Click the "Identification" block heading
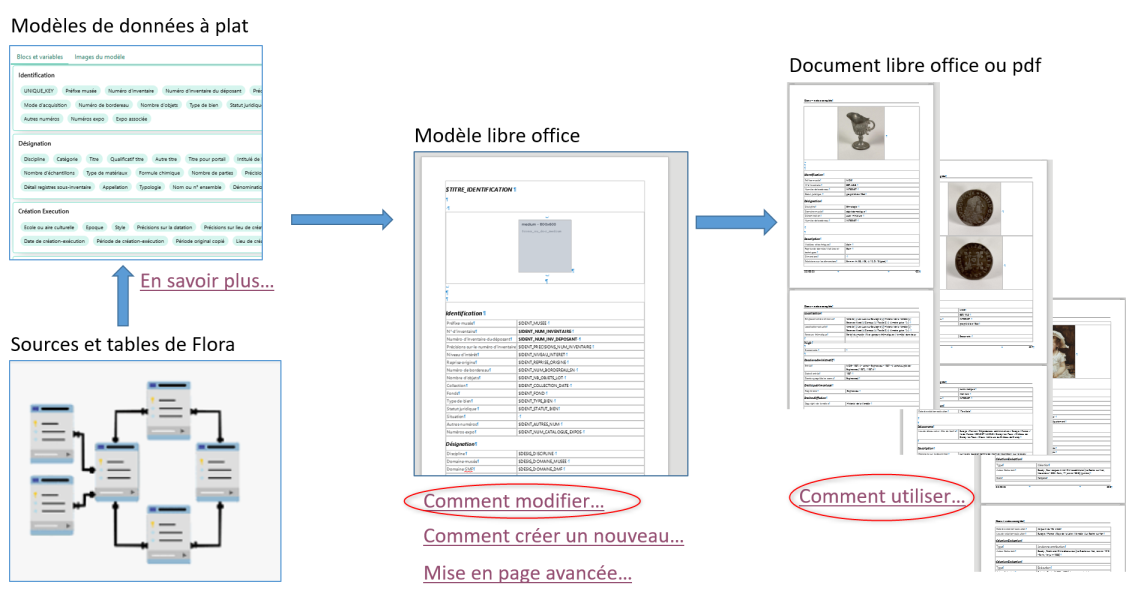Screen dimensions: 1126x612 (x=37, y=75)
